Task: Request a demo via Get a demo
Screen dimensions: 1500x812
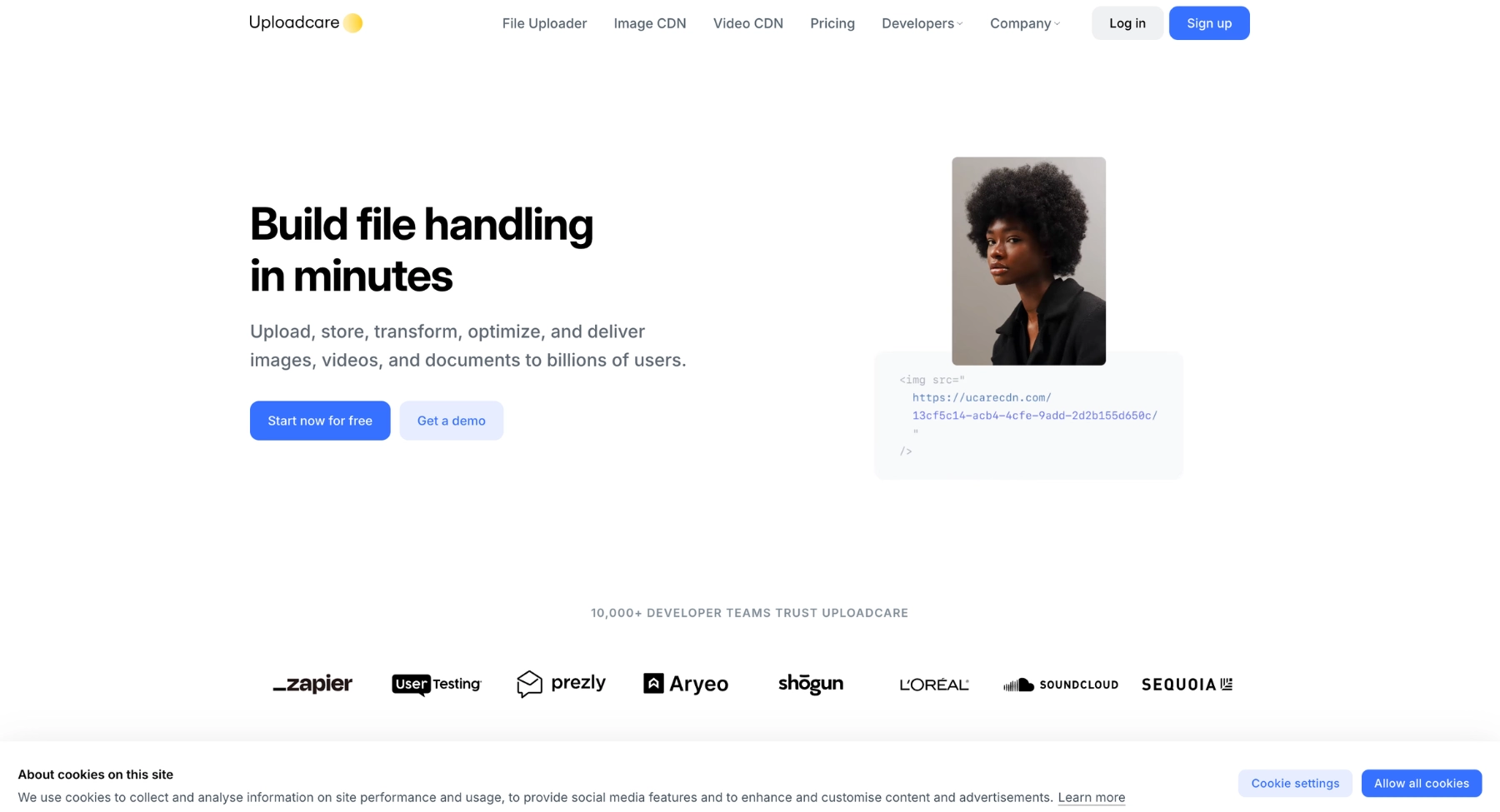Action: 452,421
